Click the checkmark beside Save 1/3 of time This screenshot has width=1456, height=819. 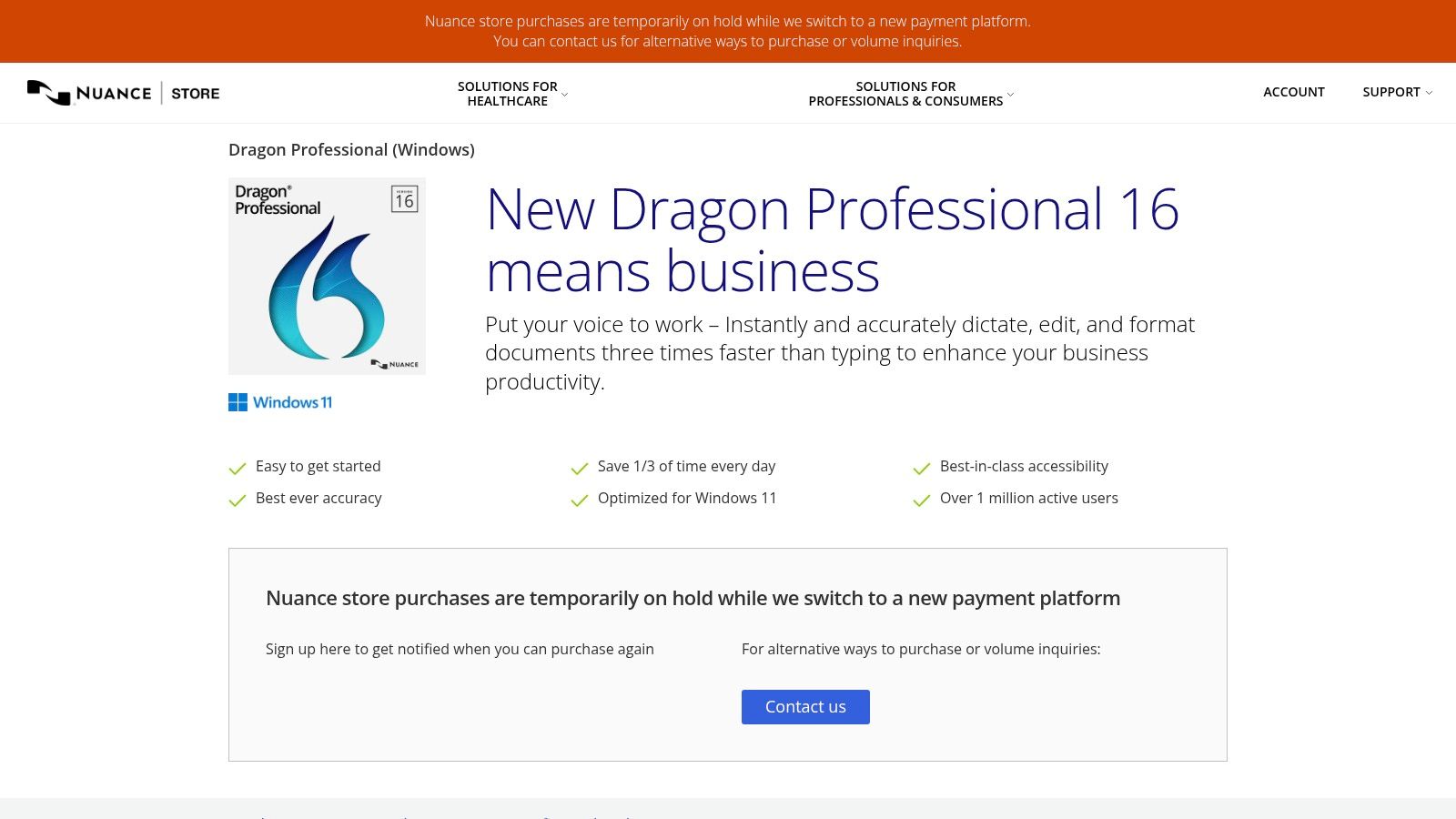[x=580, y=468]
